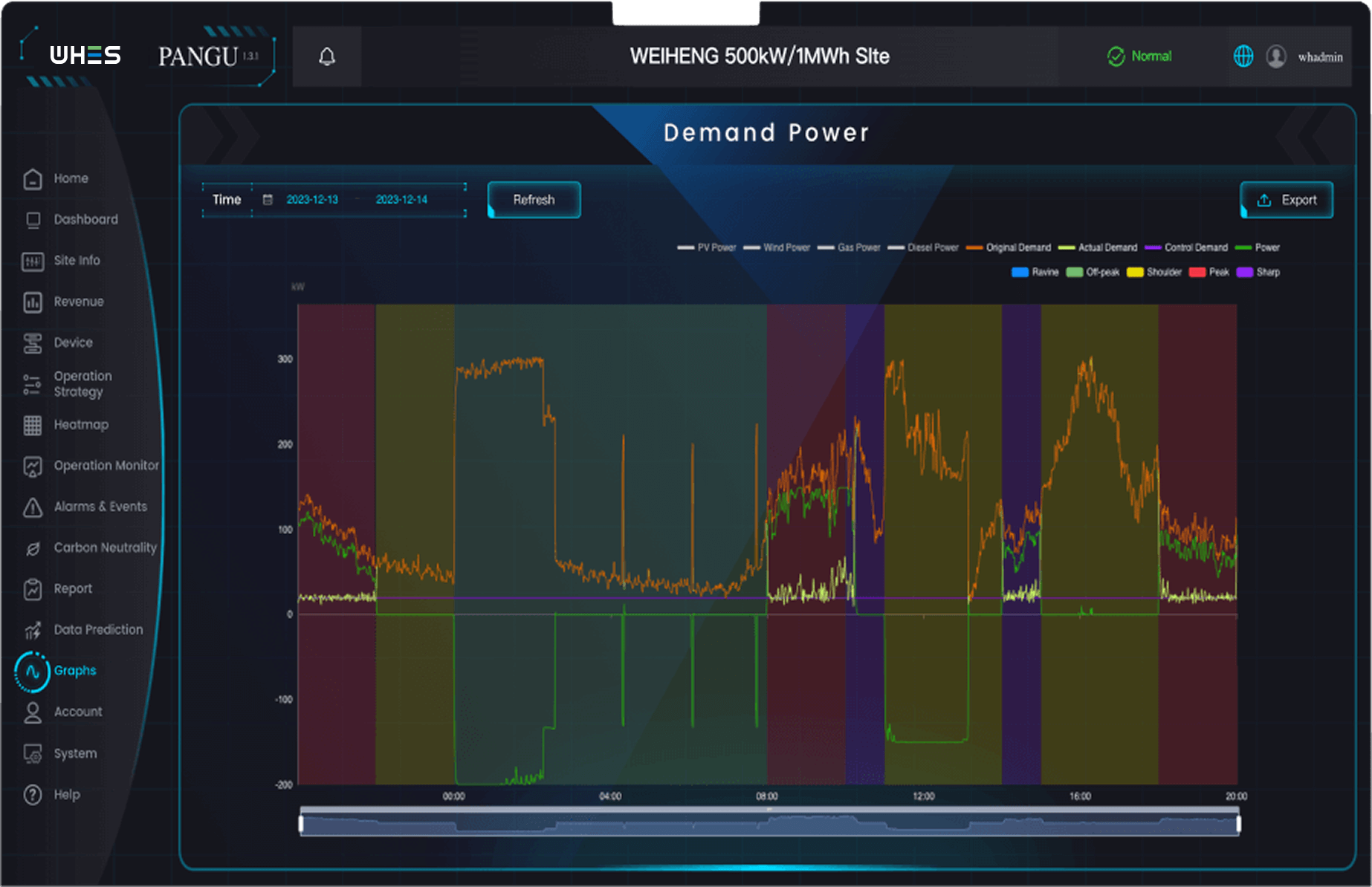This screenshot has width=1372, height=887.
Task: Click the Home sidebar icon
Action: pyautogui.click(x=33, y=179)
